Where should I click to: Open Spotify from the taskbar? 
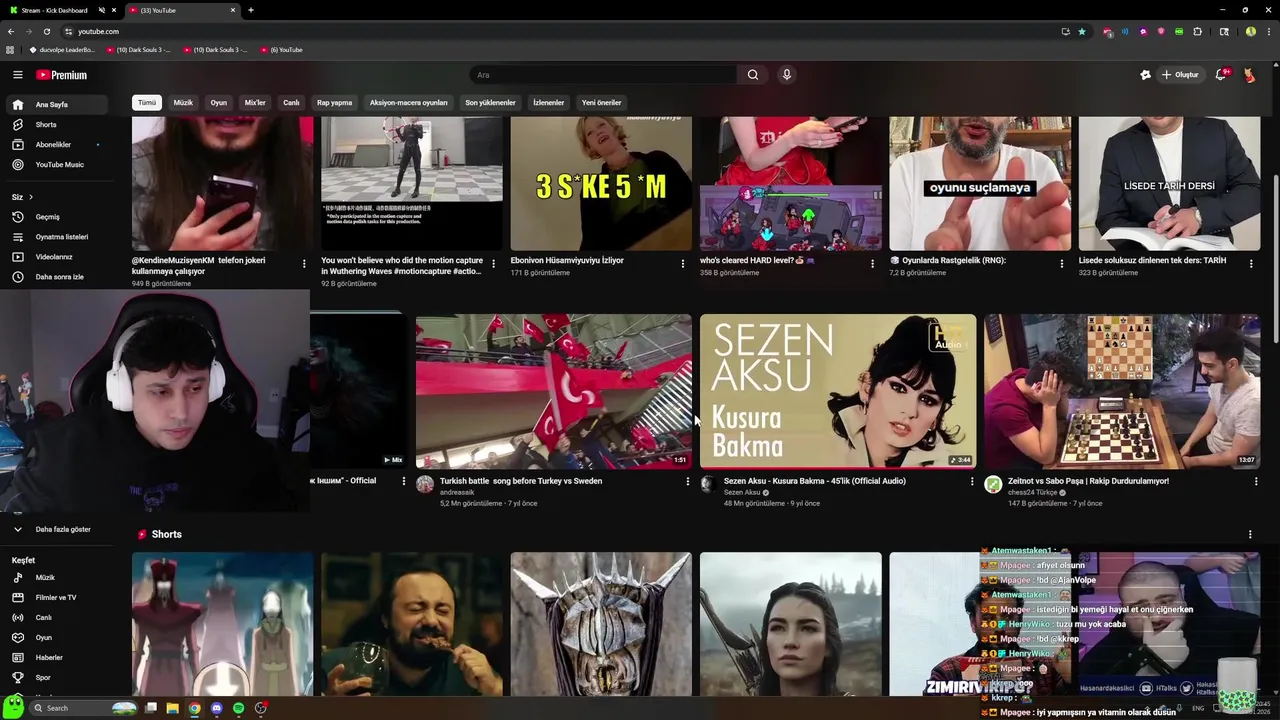238,708
